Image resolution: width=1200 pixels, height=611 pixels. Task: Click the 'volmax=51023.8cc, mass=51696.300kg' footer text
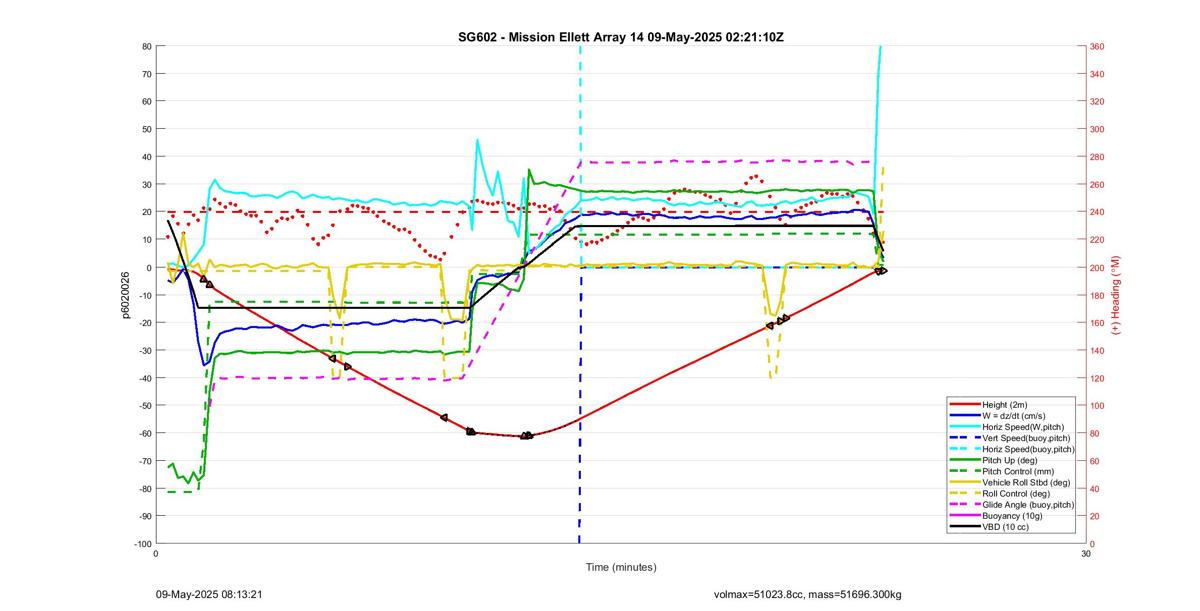click(x=807, y=594)
